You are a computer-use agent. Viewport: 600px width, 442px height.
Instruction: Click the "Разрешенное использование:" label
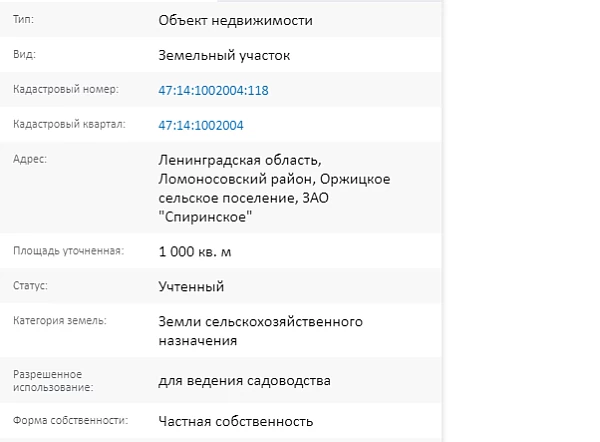[x=53, y=381]
